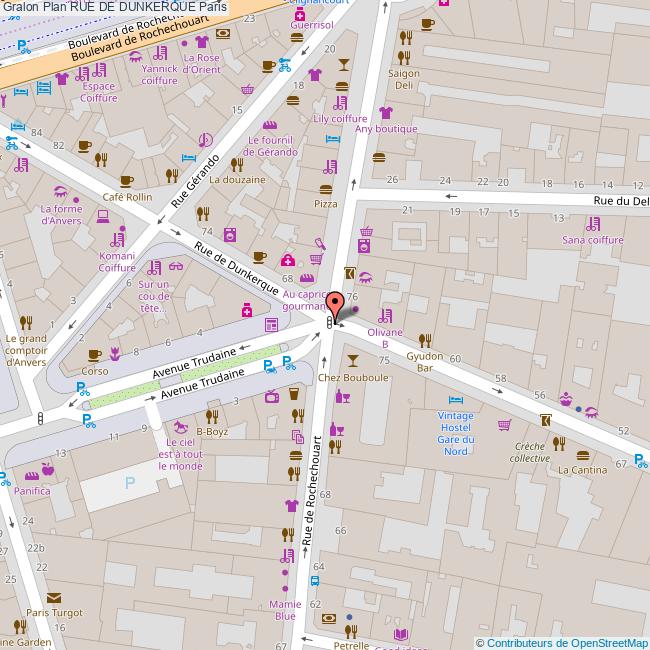Click the Crèche collective label

(530, 452)
